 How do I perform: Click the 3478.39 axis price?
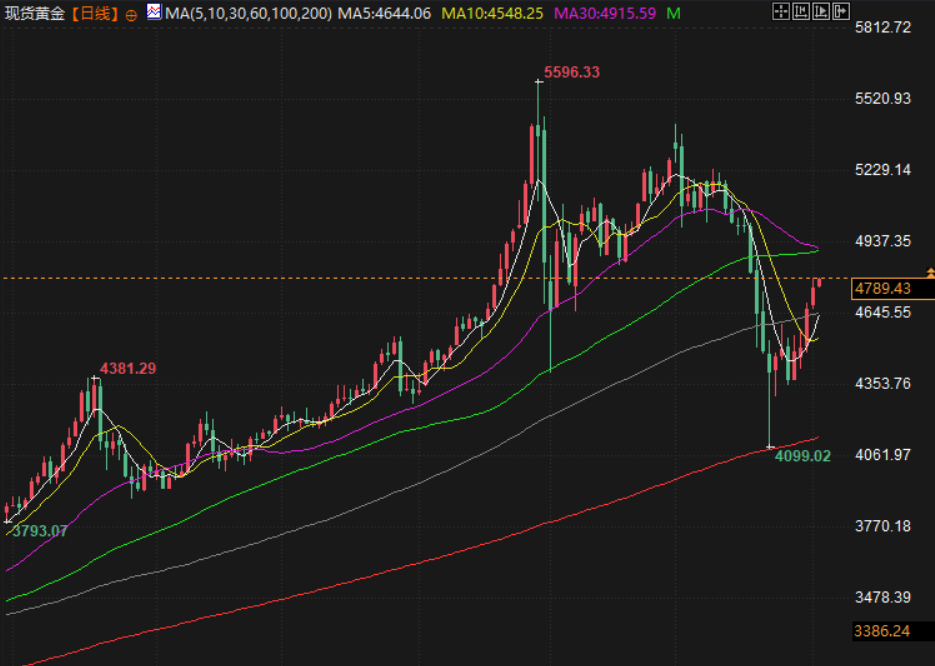[883, 597]
